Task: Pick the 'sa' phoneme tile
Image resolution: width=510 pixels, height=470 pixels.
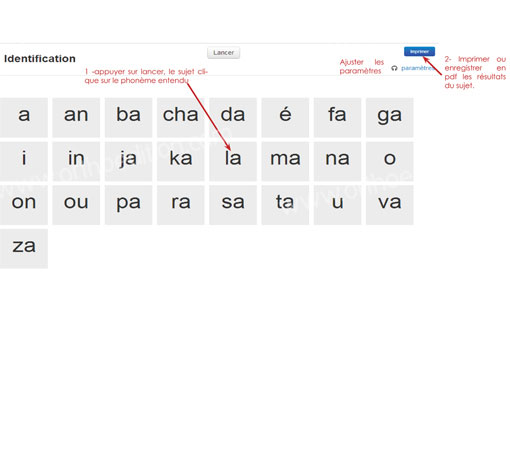Action: [233, 205]
